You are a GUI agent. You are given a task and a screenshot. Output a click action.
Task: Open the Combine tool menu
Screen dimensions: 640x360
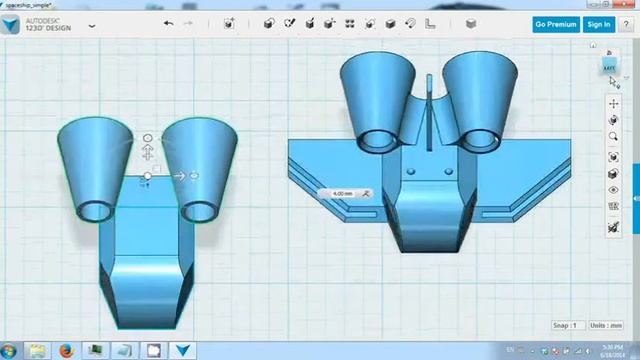[x=390, y=24]
